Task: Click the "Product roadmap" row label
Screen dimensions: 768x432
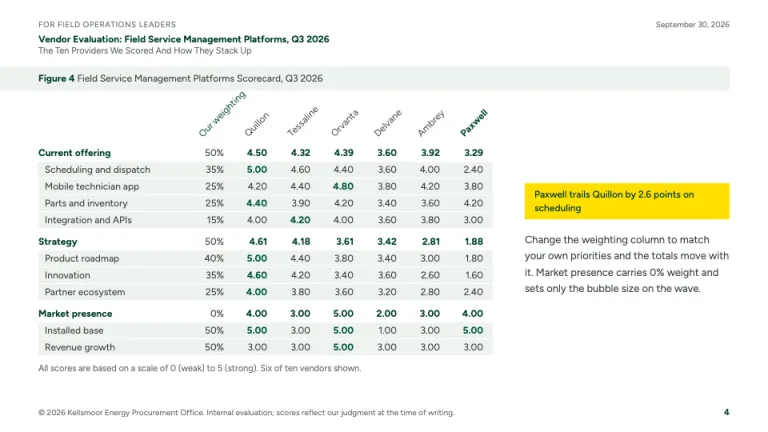Action: coord(82,258)
